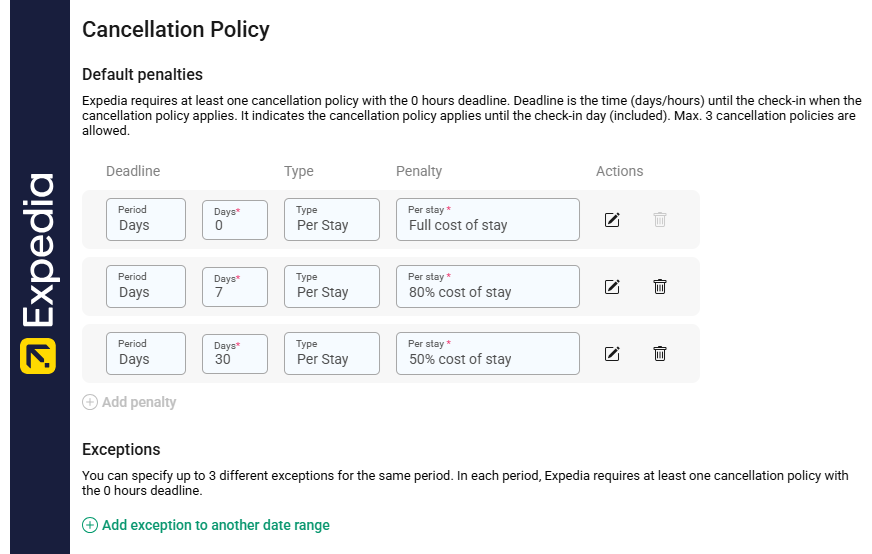Click the disabled trash icon in first row
The width and height of the screenshot is (872, 554).
[660, 219]
